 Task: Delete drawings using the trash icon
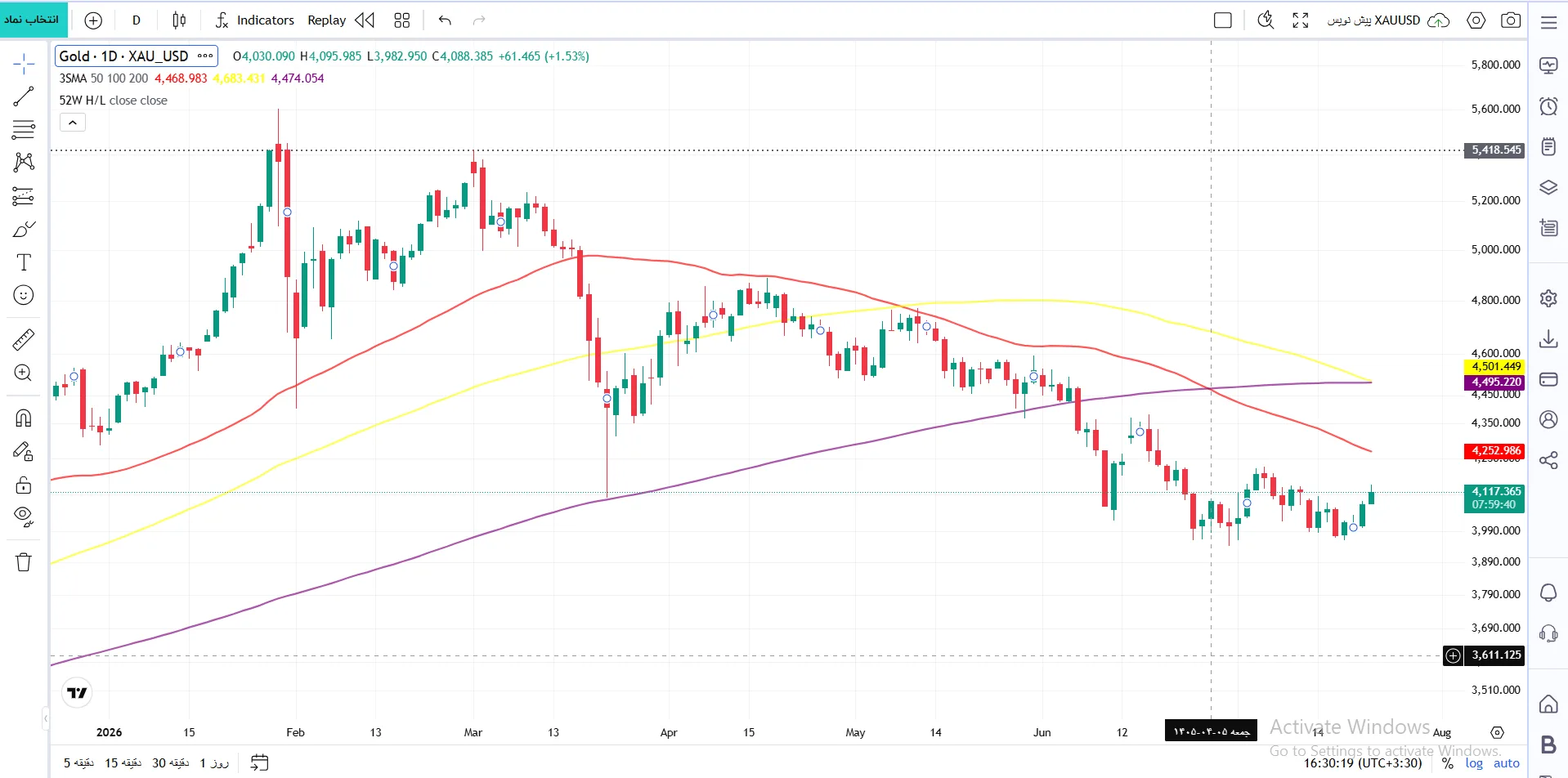click(x=24, y=562)
